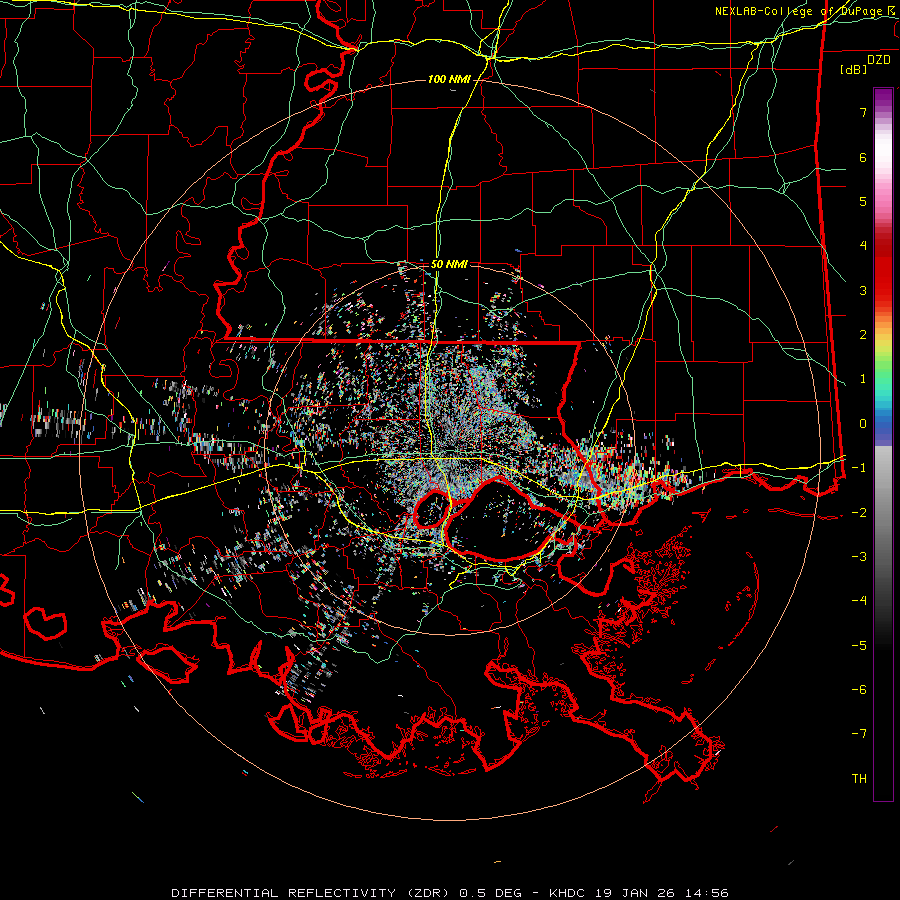
Task: Click the "-6" scale label
Action: click(x=859, y=690)
